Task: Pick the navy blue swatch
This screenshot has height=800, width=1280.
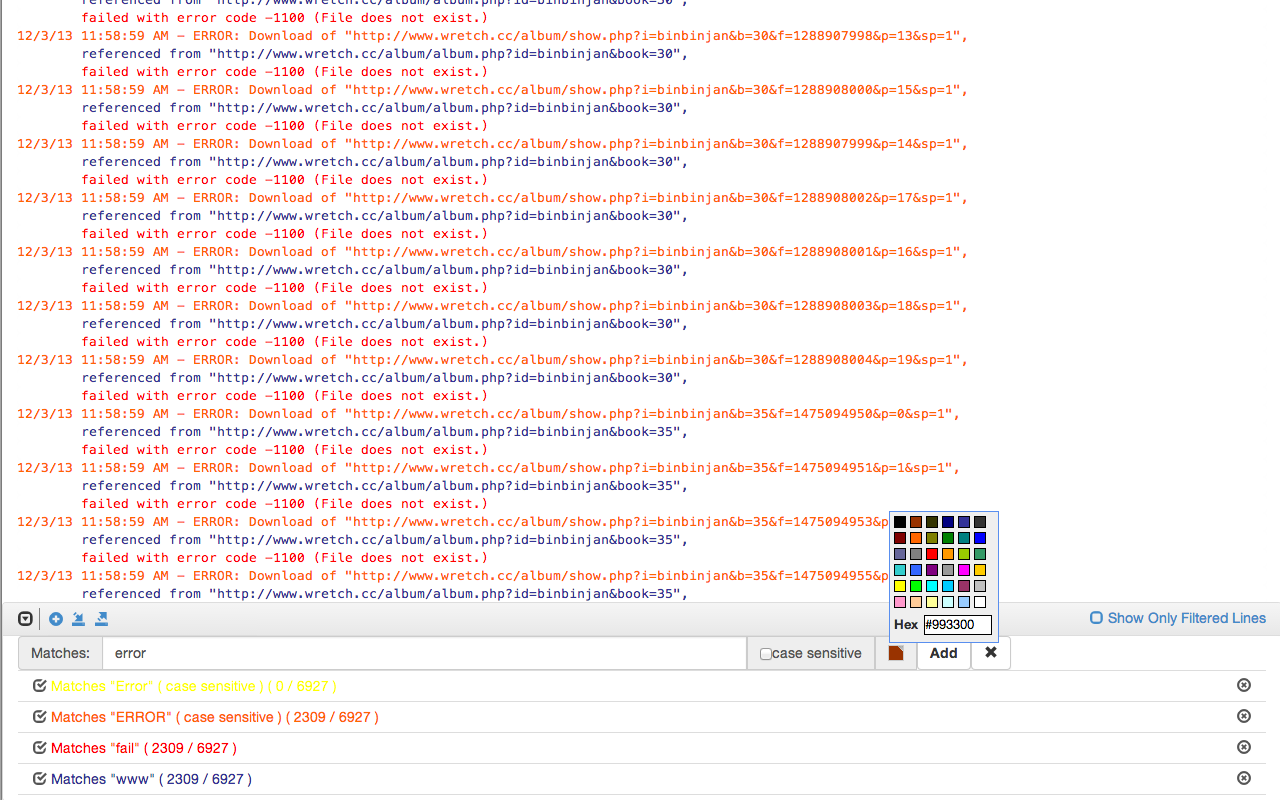Action: click(x=948, y=522)
